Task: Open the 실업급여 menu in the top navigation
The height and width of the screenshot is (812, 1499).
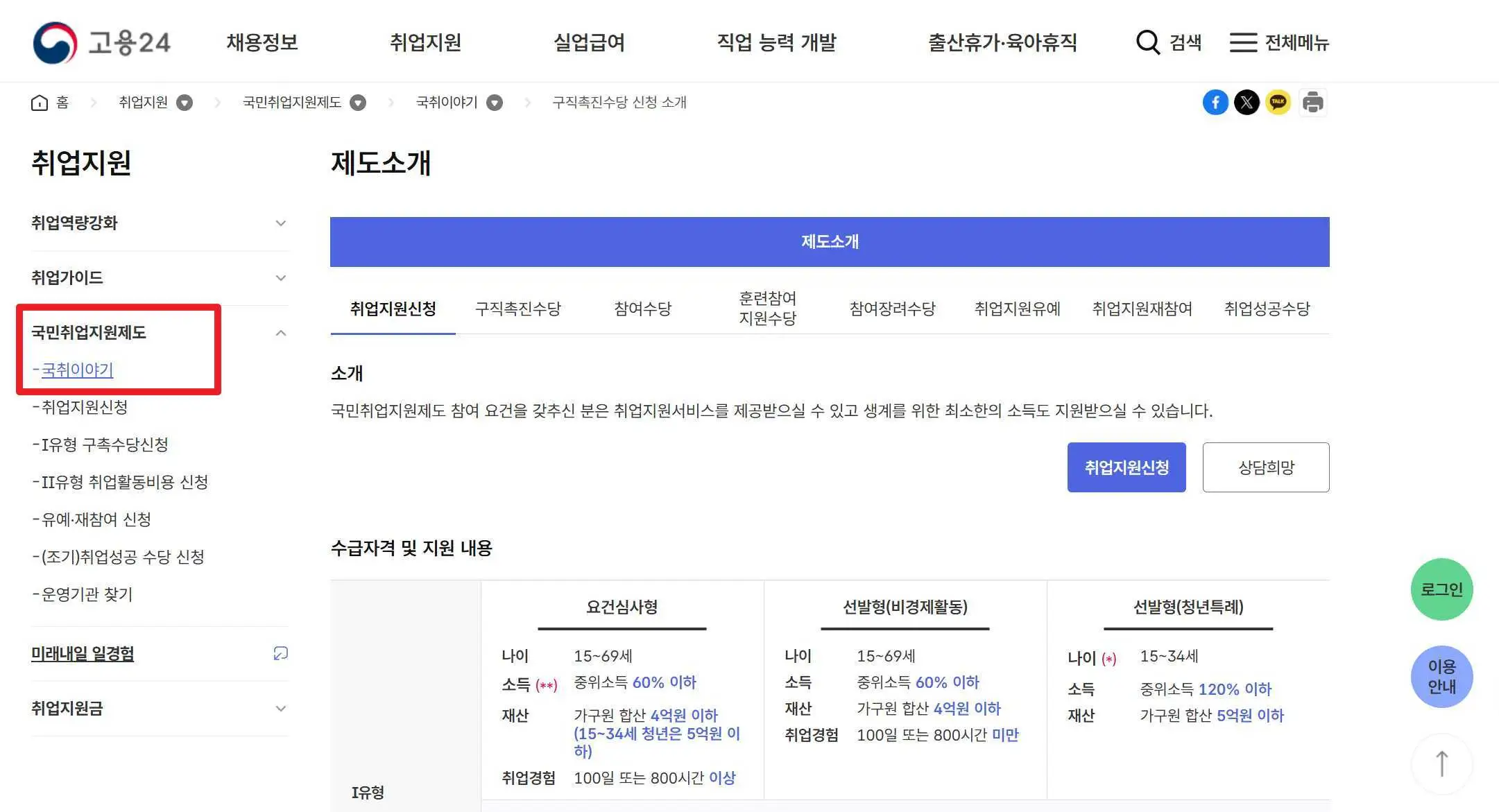Action: click(x=590, y=42)
